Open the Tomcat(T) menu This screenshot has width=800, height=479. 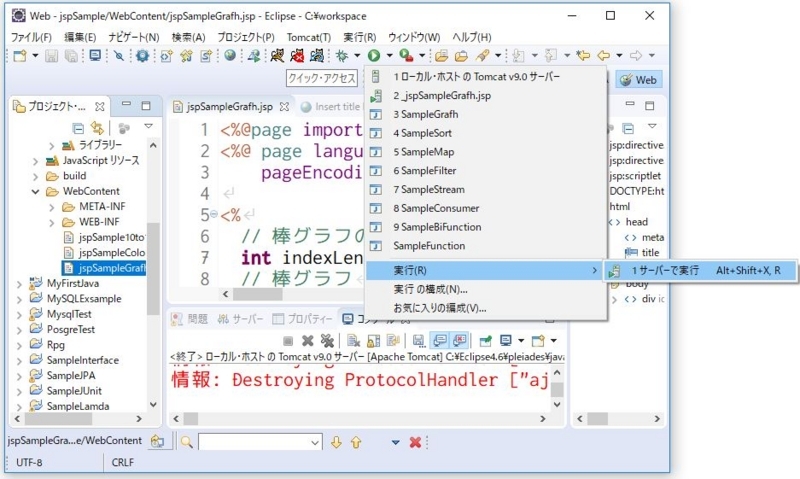tap(309, 37)
